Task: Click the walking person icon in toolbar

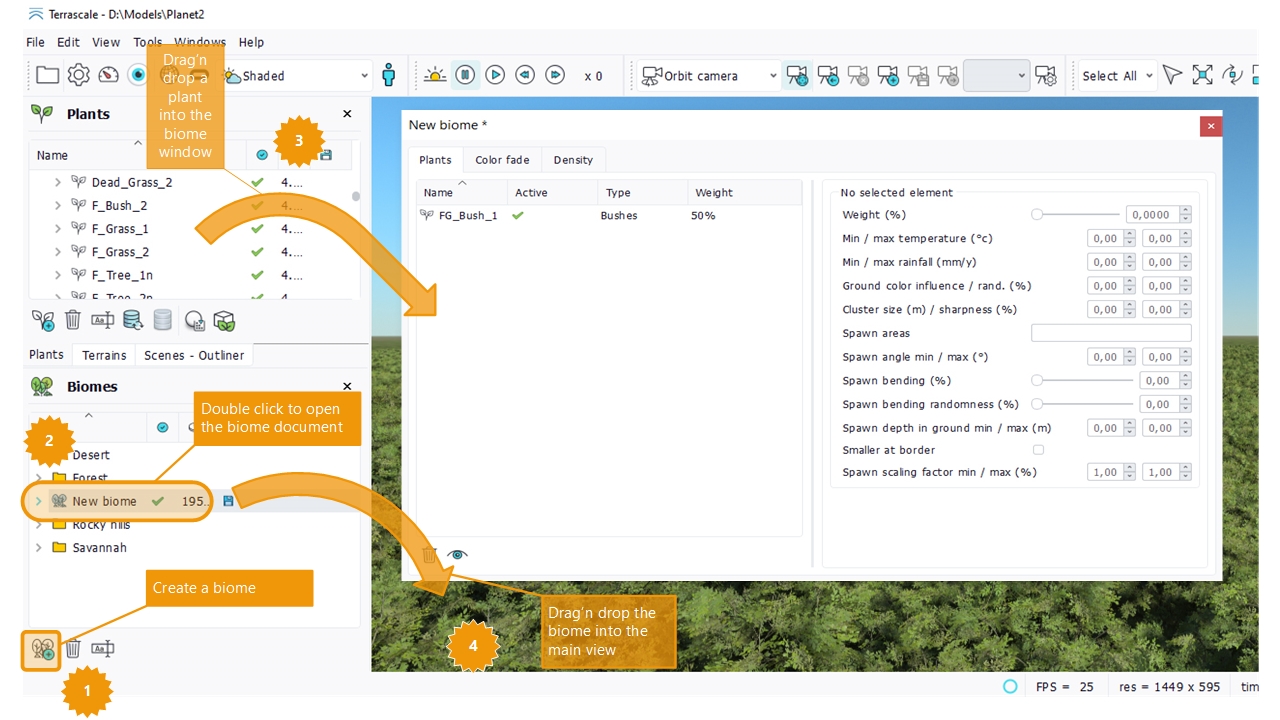Action: pos(389,75)
